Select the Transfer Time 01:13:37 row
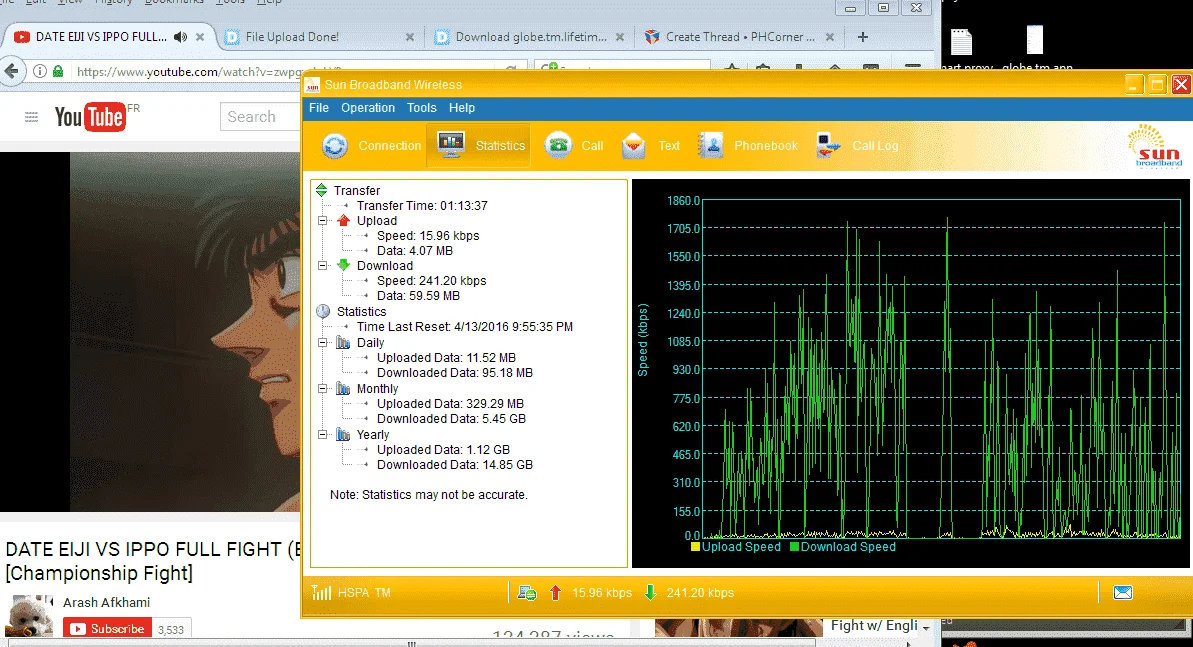This screenshot has height=647, width=1193. click(422, 206)
